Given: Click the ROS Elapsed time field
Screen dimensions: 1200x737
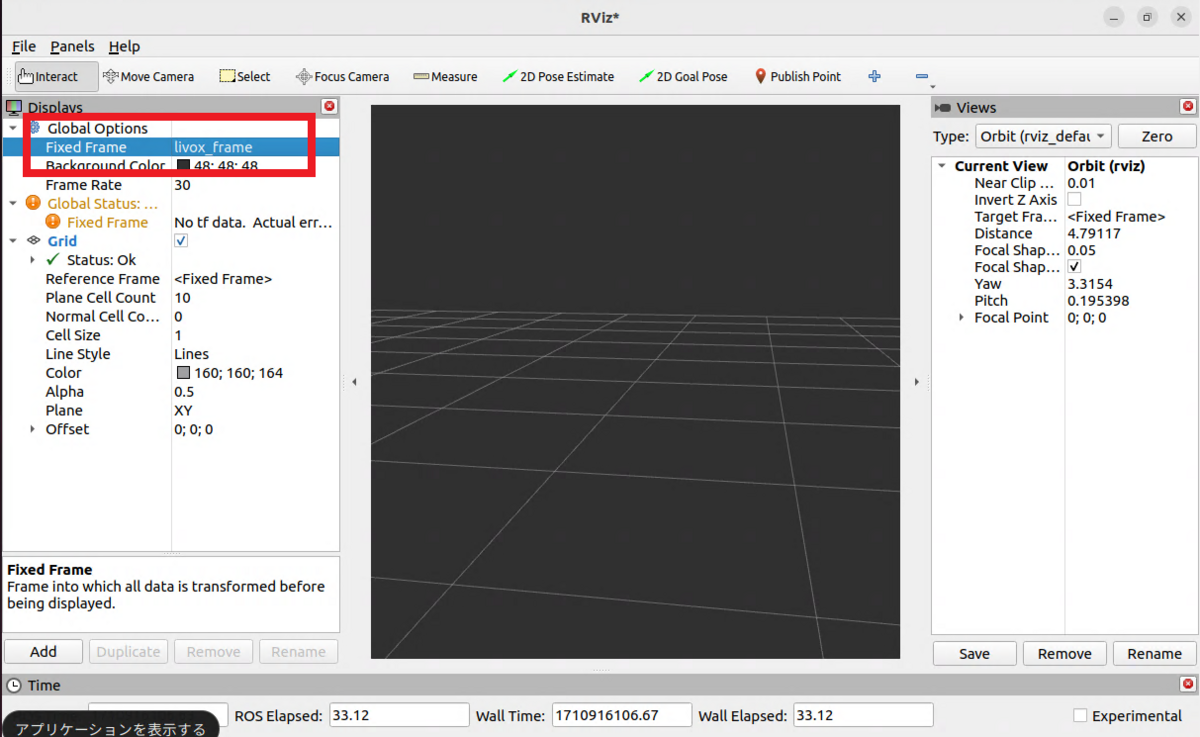Looking at the screenshot, I should pos(398,714).
